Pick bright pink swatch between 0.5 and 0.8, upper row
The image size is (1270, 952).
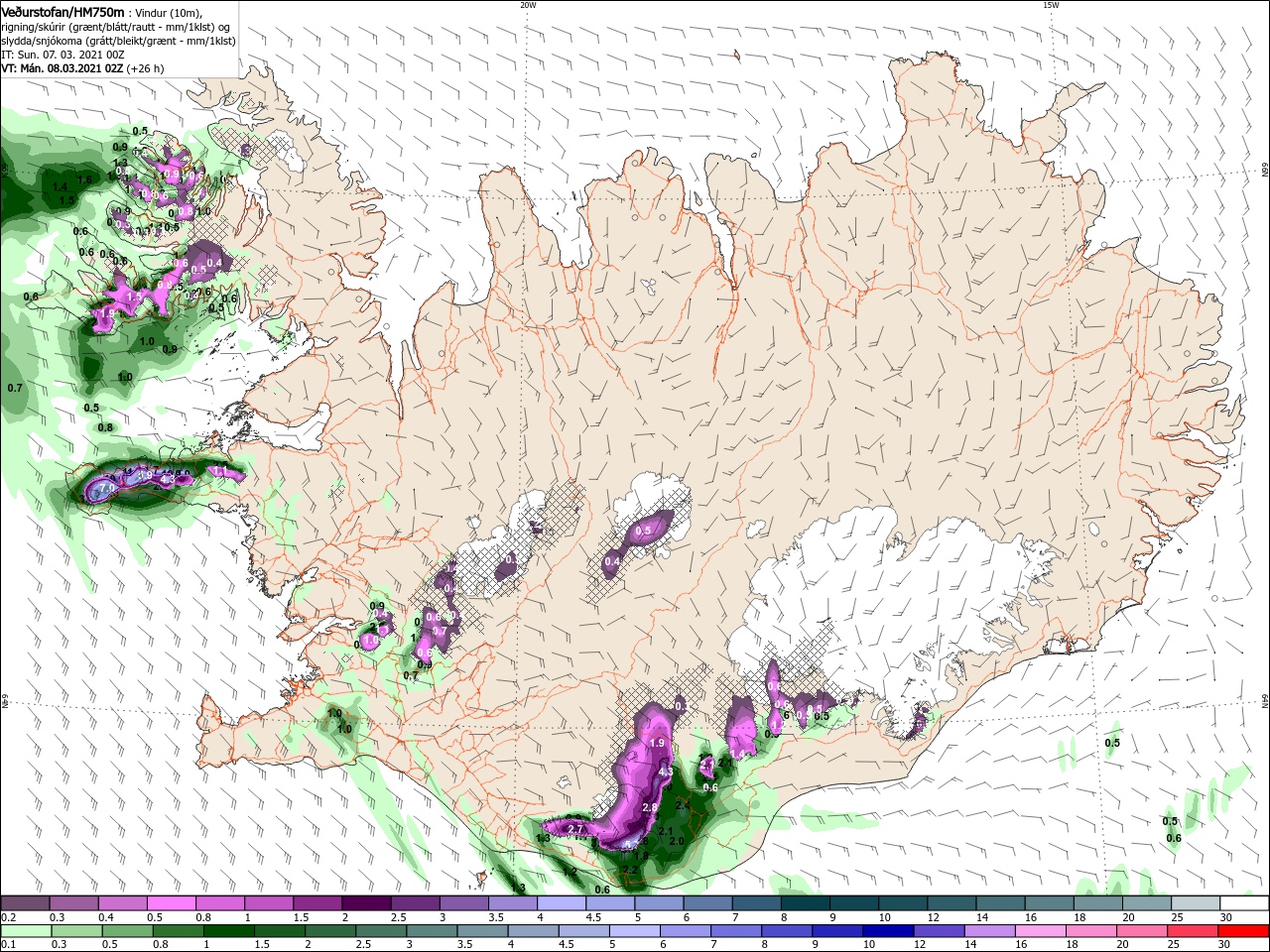(171, 903)
